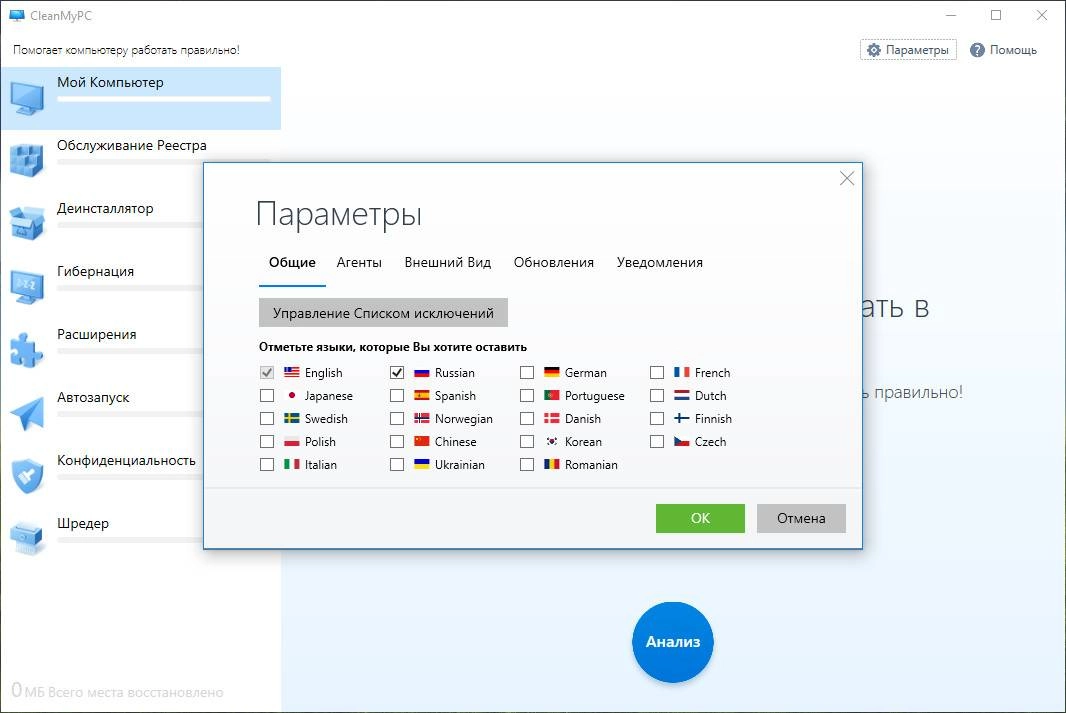The width and height of the screenshot is (1066, 713).
Task: Open Гибернация section label
Action: pyautogui.click(x=96, y=272)
